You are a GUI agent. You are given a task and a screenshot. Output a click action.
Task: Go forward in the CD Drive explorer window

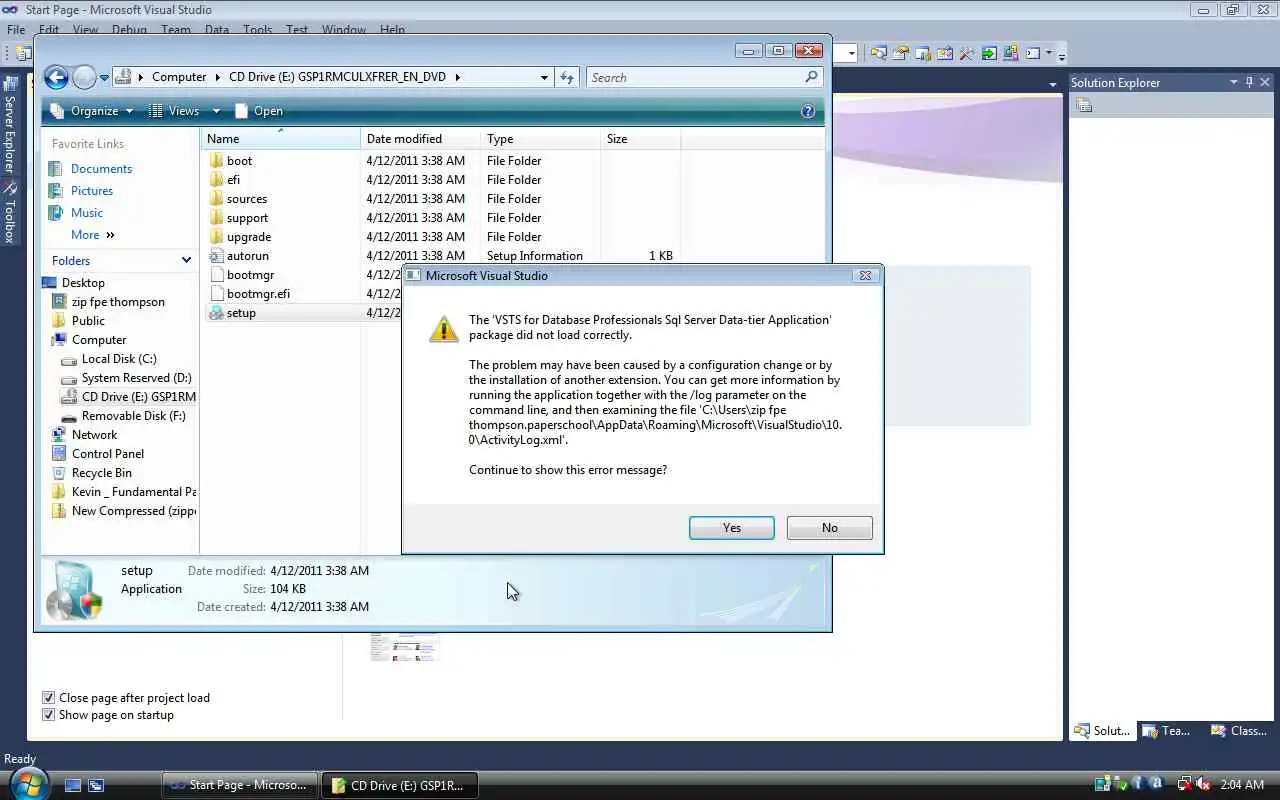coord(84,77)
